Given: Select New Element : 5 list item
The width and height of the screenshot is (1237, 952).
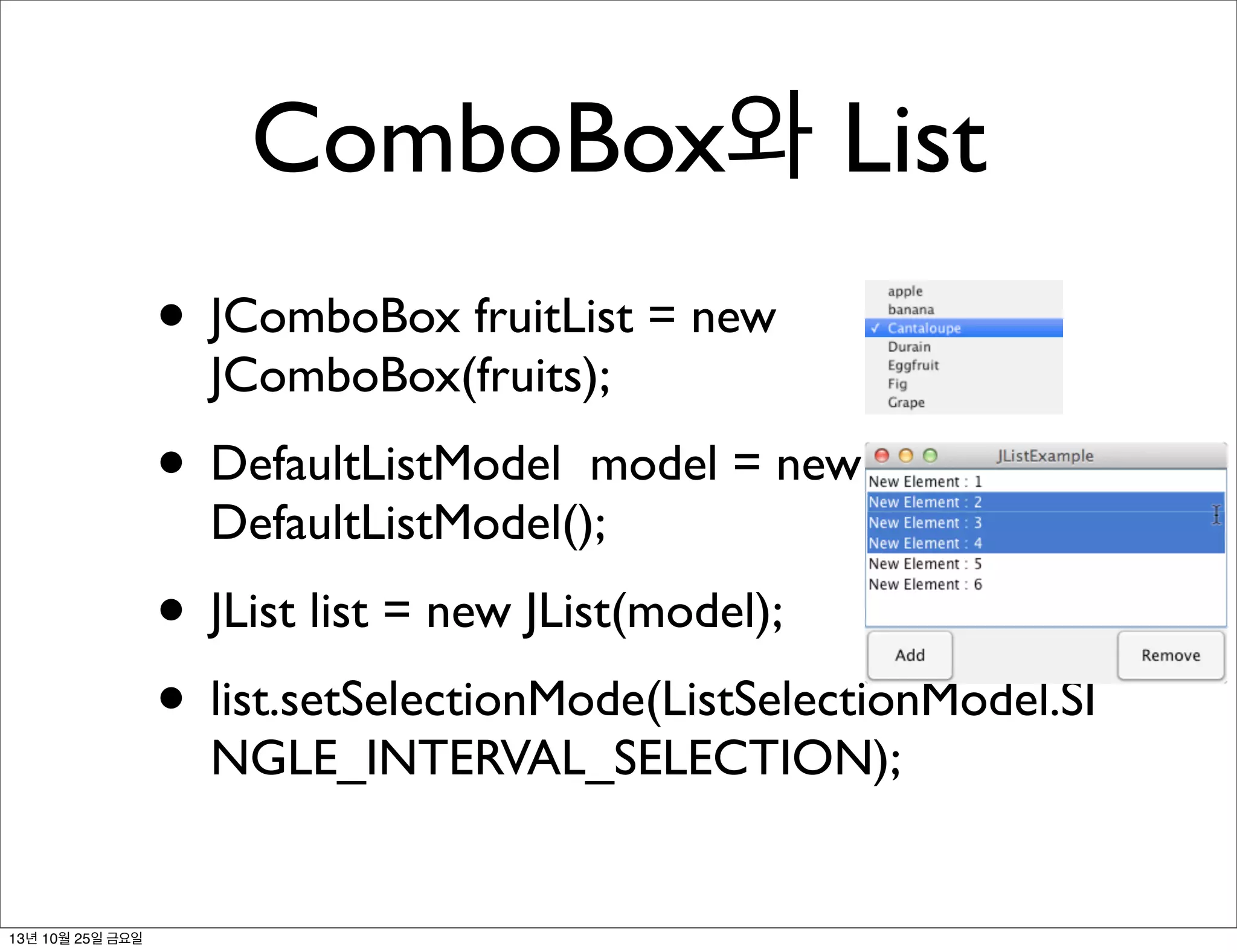Looking at the screenshot, I should point(1046,564).
